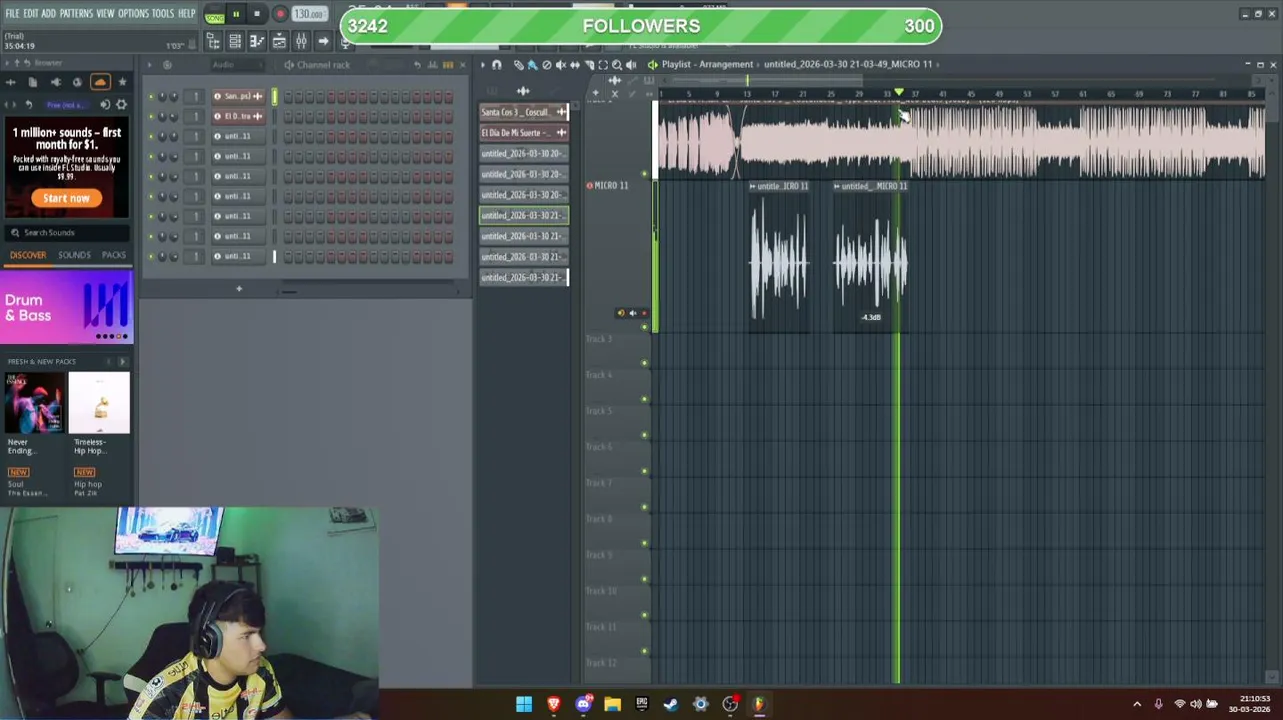
Task: Select the Playlist paint brush tool
Action: point(532,65)
